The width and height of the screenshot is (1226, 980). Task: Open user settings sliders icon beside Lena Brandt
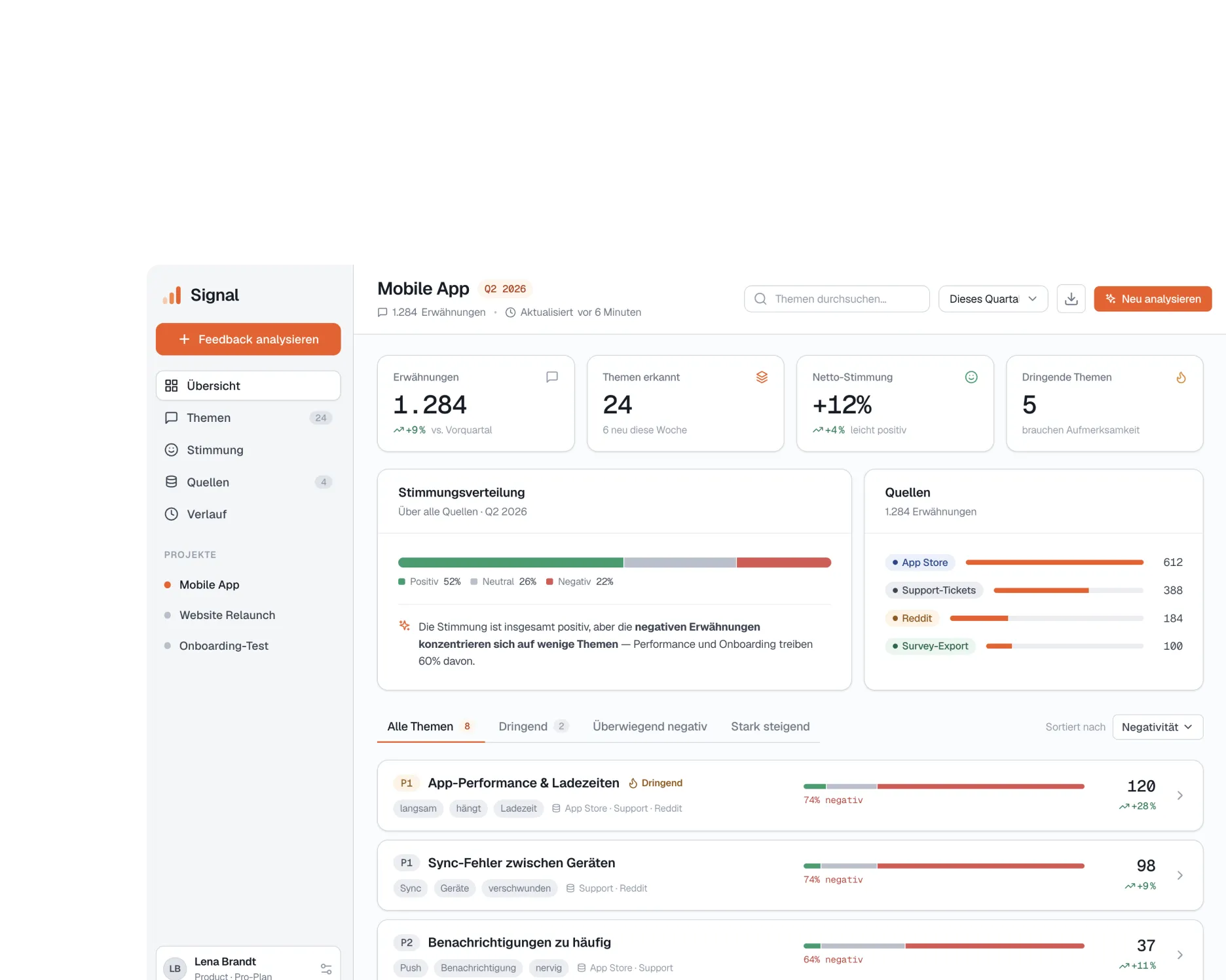coord(326,969)
